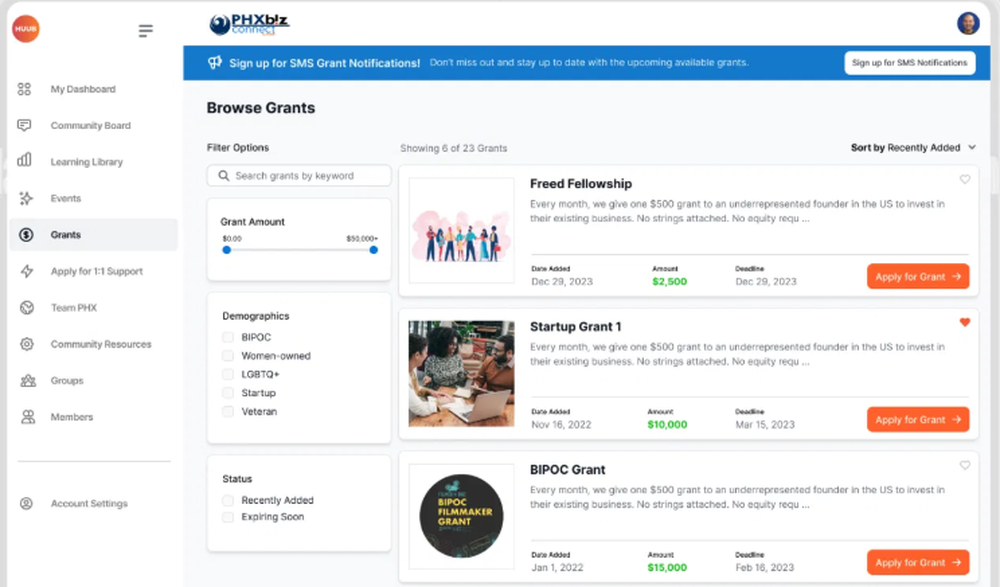Focus the Search grants by keyword field
This screenshot has height=587, width=1000.
point(299,175)
